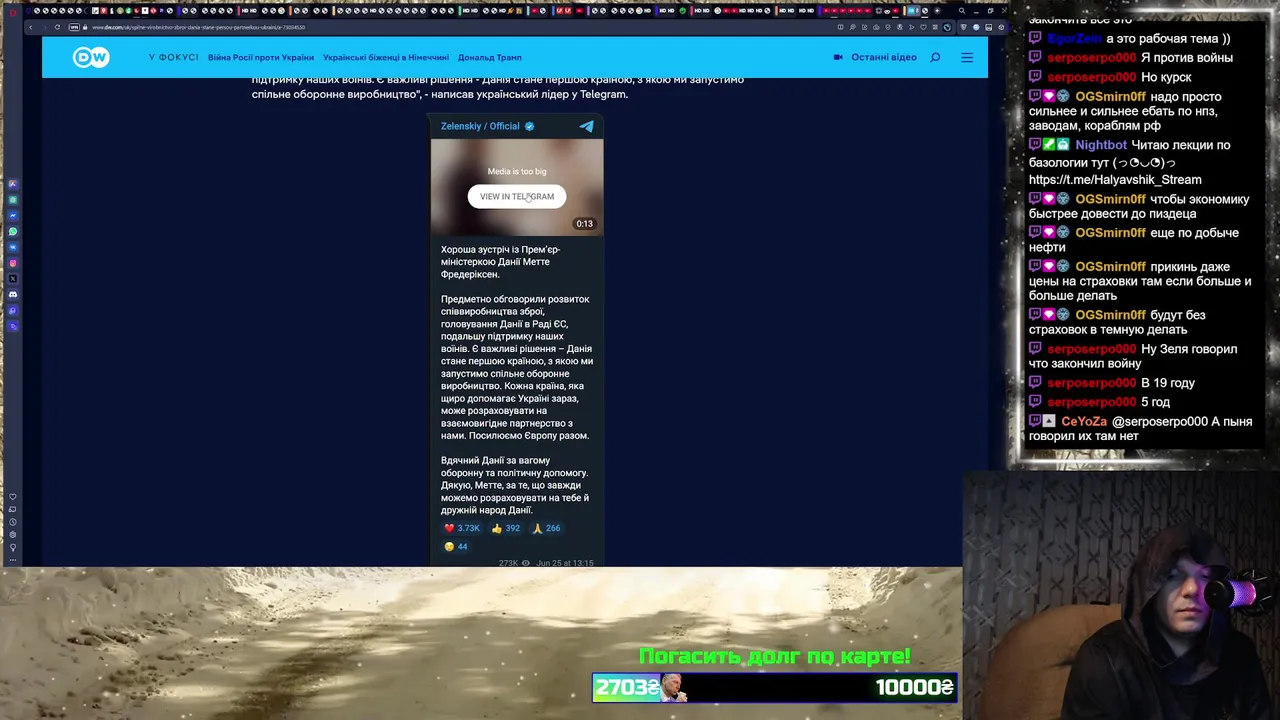Click the 'Погасить долг по карте!' goal title
The image size is (1280, 720).
pyautogui.click(x=775, y=656)
